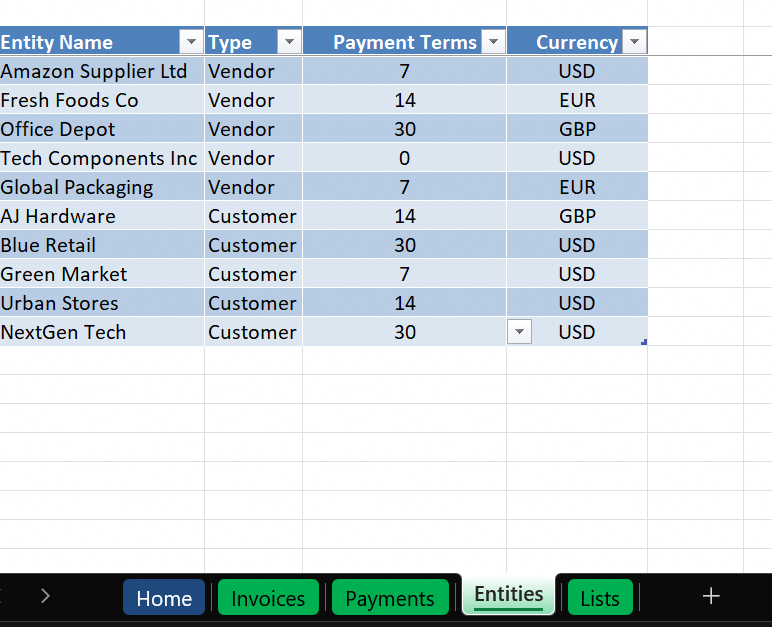The width and height of the screenshot is (772, 627).
Task: Open the data validation dropdown beside NextGen Tech's USD
Action: [x=519, y=332]
